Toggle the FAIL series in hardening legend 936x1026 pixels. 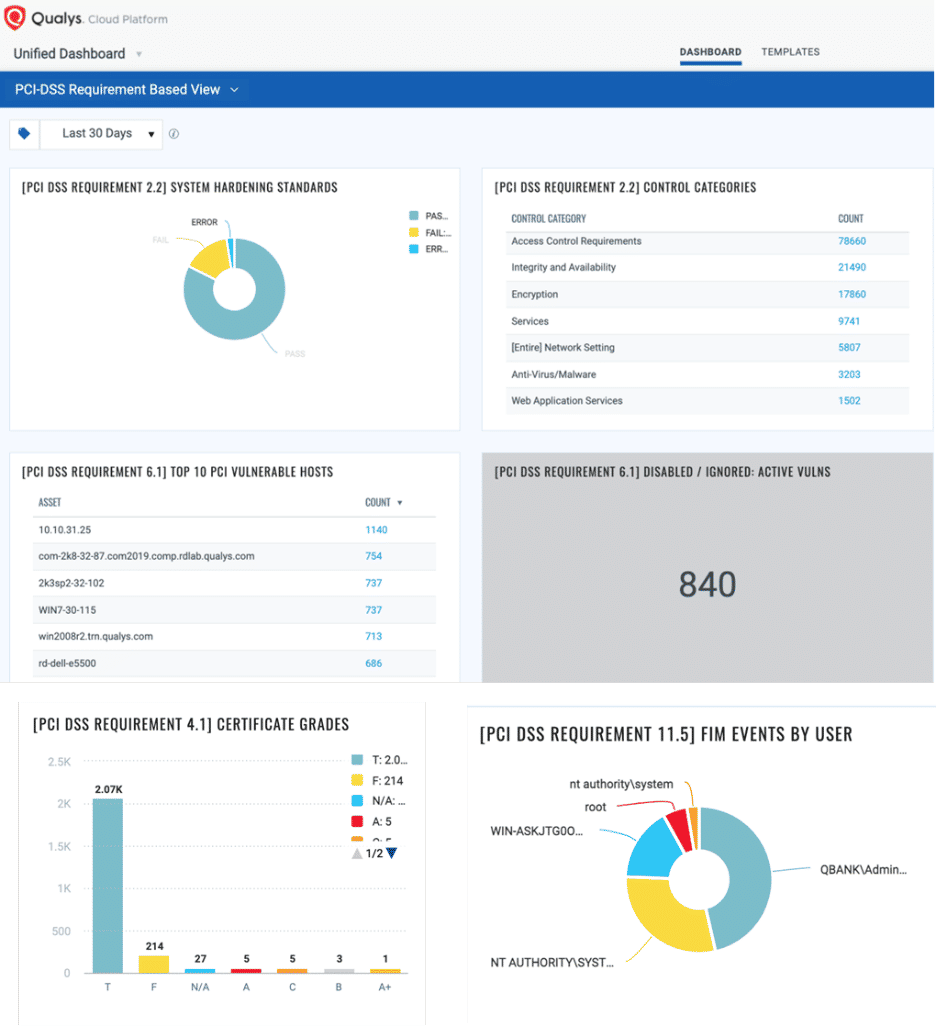(x=430, y=232)
